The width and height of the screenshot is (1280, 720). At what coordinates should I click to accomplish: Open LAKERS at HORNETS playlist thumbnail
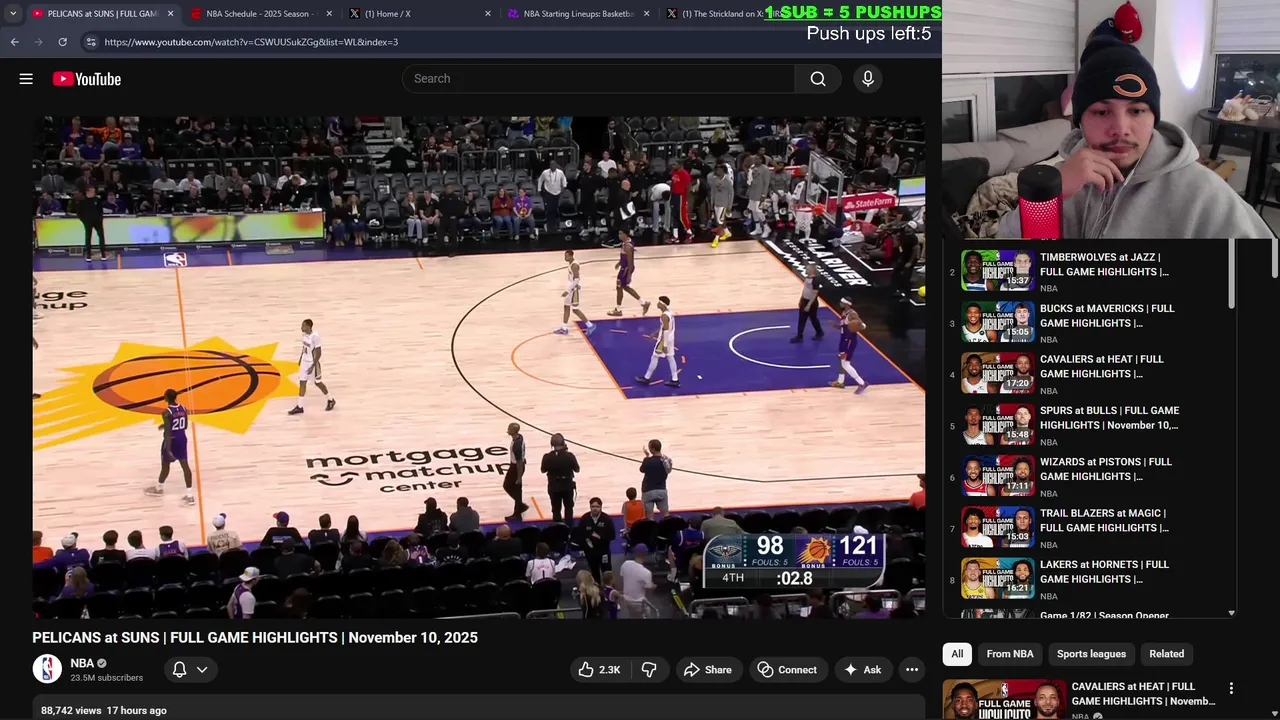997,578
